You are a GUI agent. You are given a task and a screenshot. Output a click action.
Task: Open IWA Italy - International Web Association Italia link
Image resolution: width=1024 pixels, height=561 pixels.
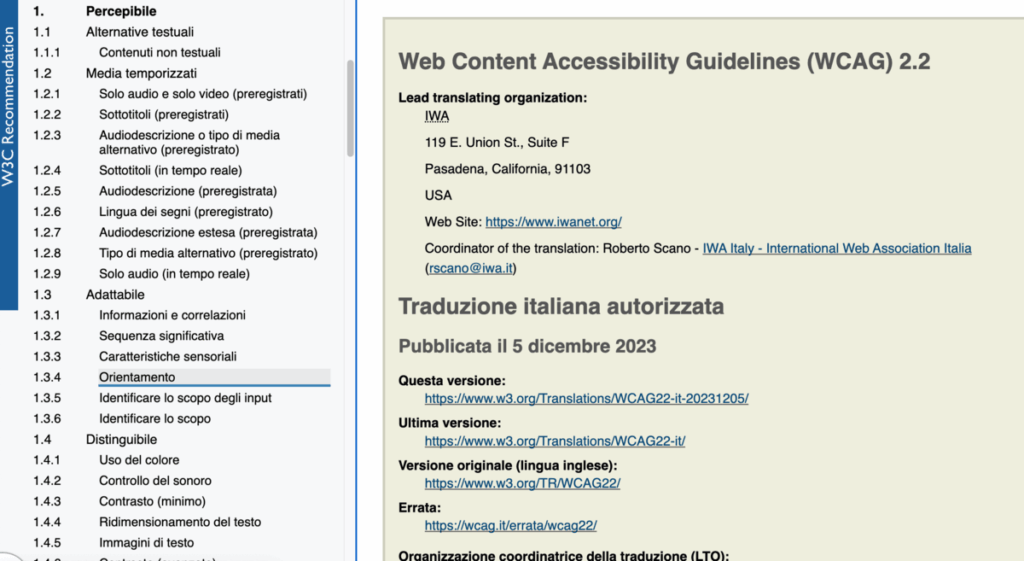(x=837, y=248)
